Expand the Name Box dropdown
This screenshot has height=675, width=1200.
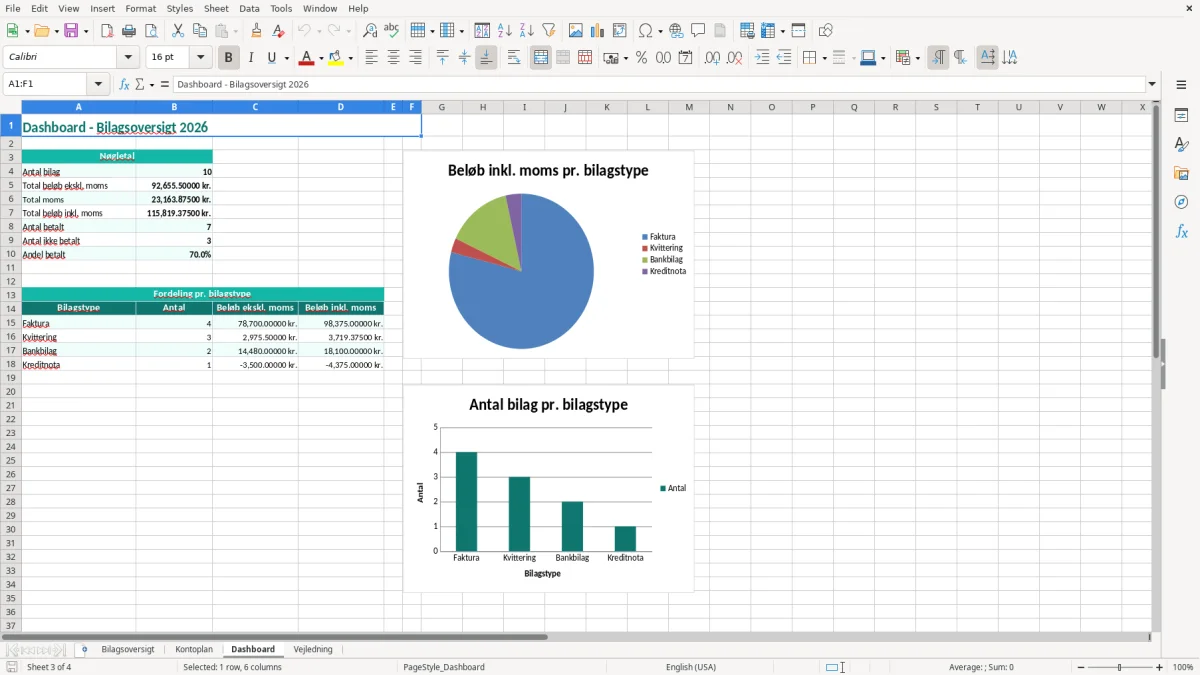click(x=98, y=85)
